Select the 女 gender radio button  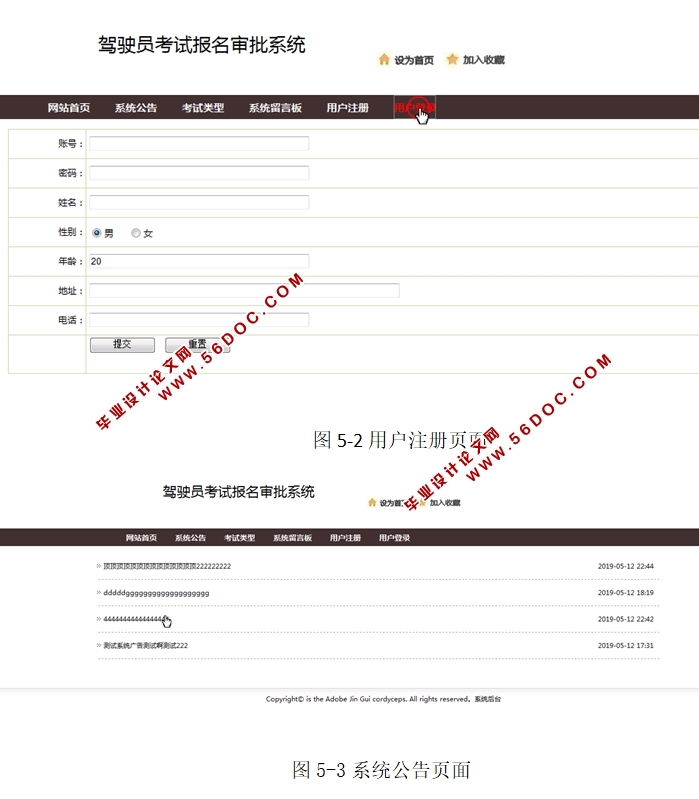pyautogui.click(x=136, y=233)
